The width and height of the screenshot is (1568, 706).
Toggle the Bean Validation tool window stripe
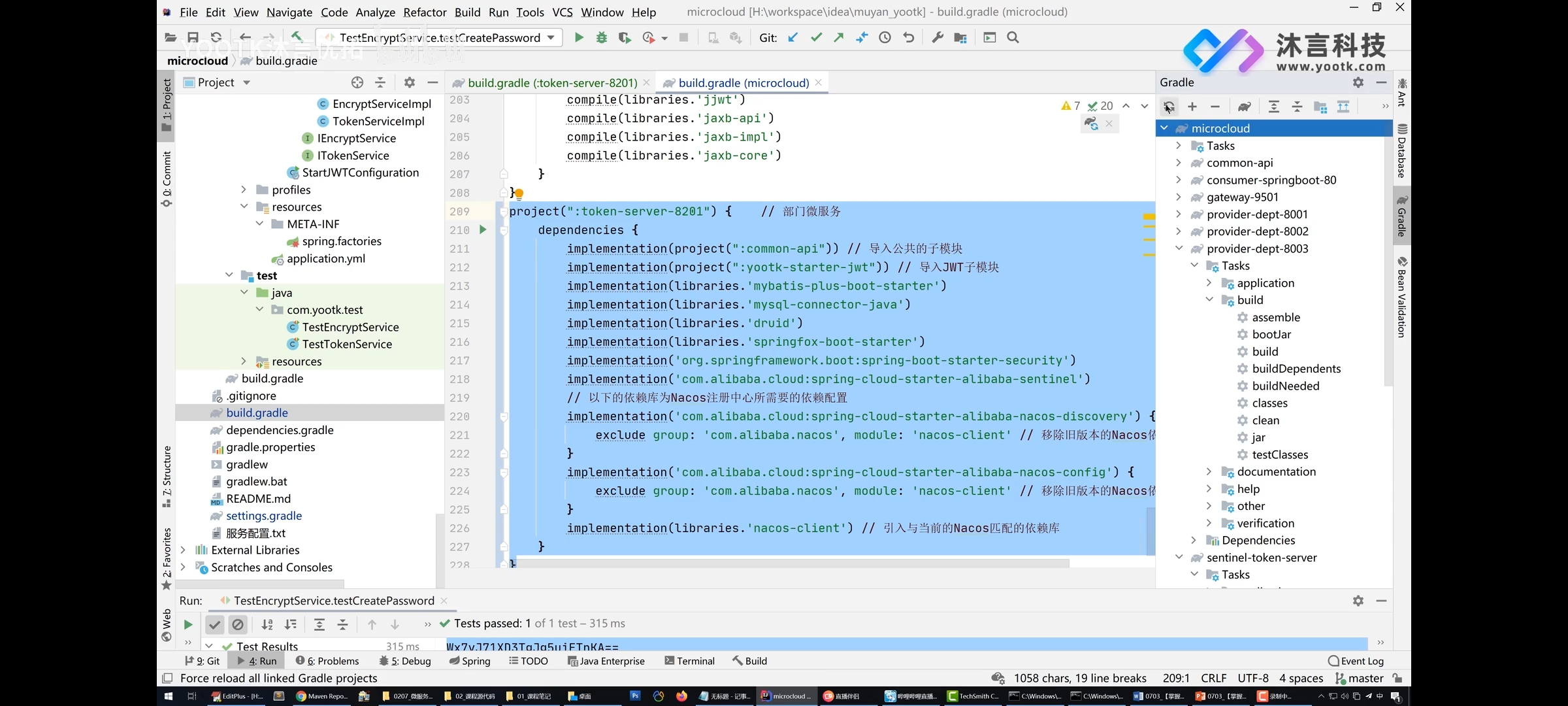click(x=1401, y=297)
